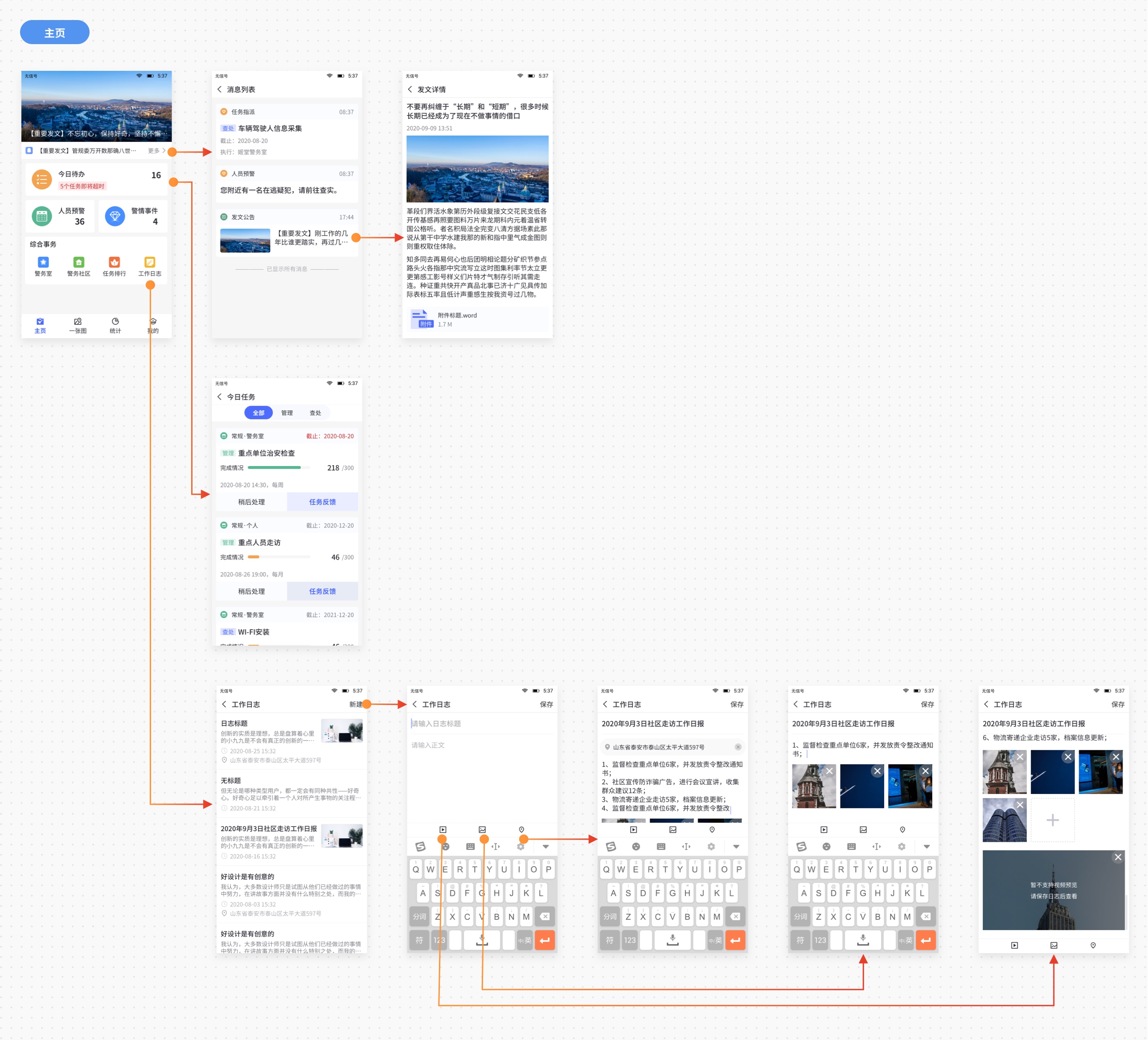Select the 查处 filter in 今日任务

(315, 413)
